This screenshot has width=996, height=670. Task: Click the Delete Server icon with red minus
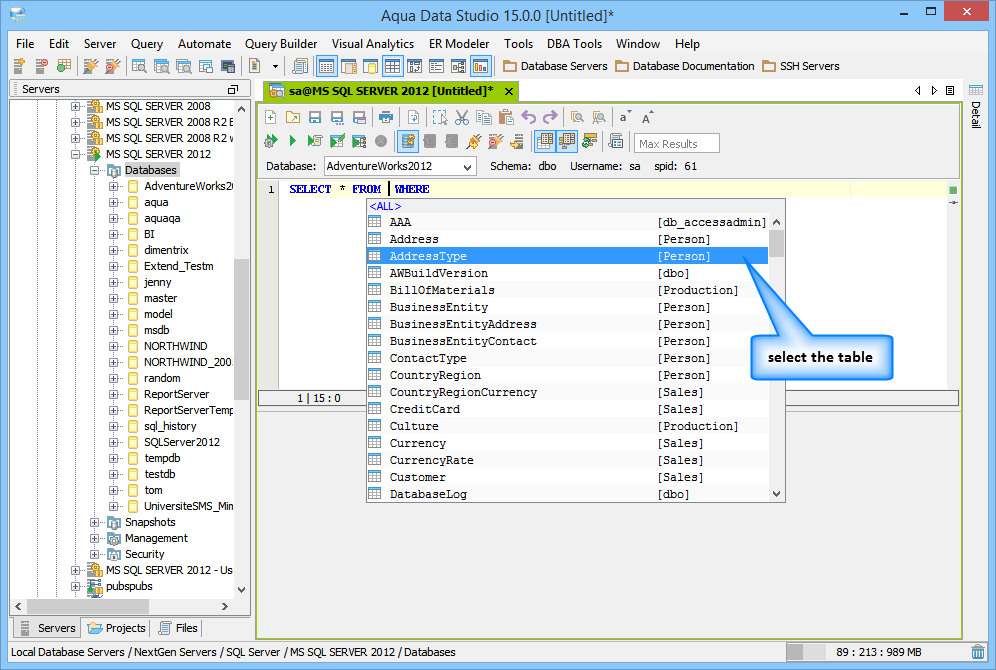41,65
